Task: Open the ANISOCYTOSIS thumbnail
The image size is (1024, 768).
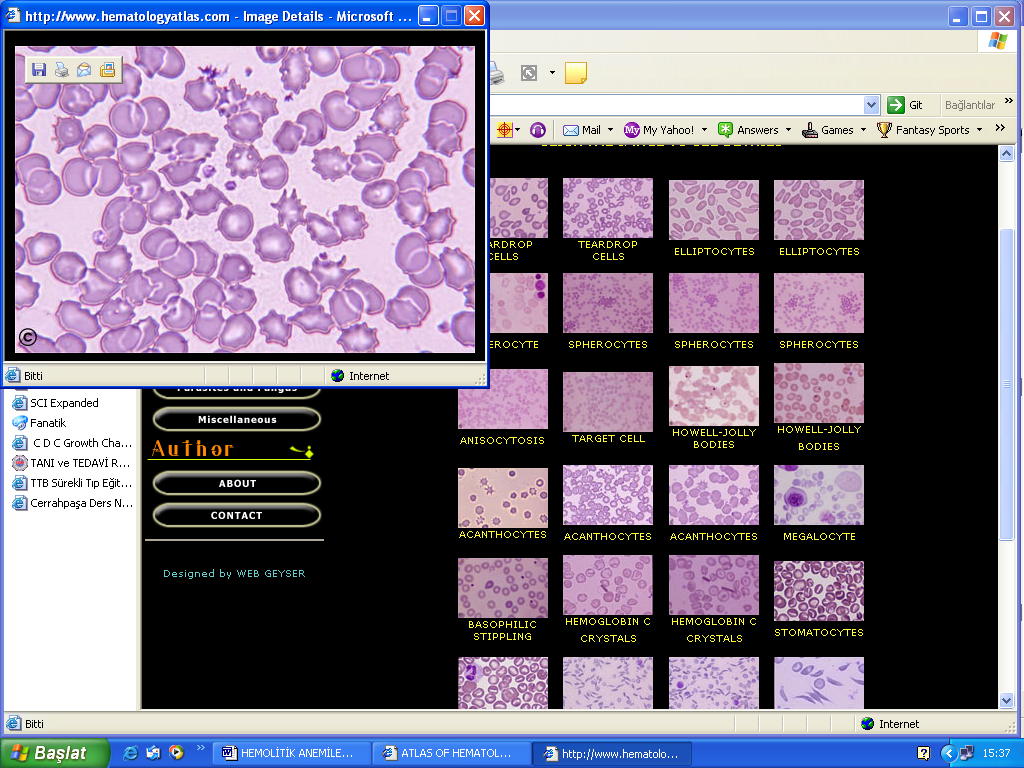Action: pos(503,398)
